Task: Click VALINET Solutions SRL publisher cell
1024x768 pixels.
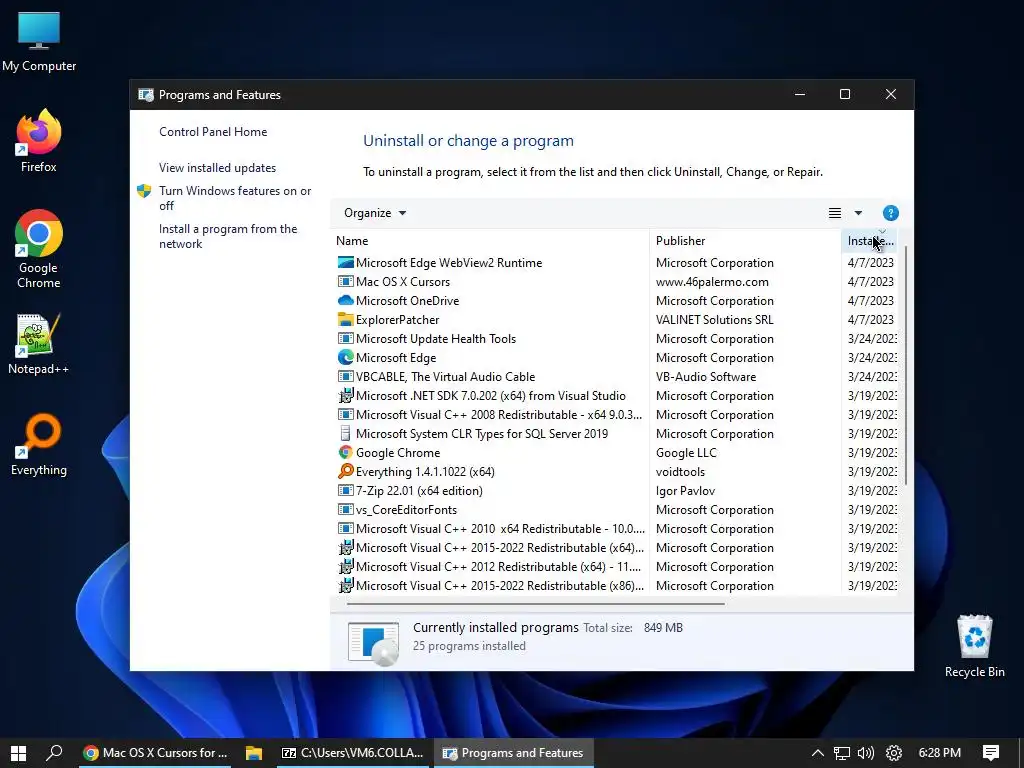Action: 714,319
